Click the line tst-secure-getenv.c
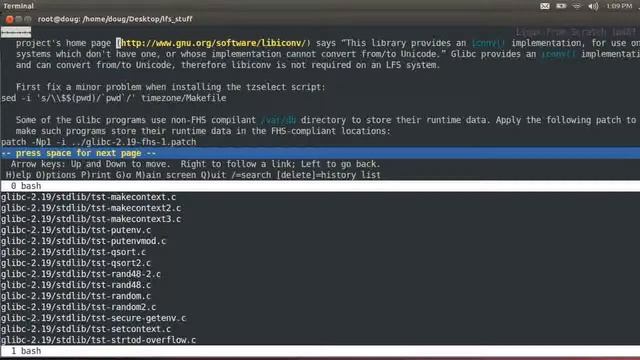This screenshot has height=360, width=640. (x=93, y=318)
